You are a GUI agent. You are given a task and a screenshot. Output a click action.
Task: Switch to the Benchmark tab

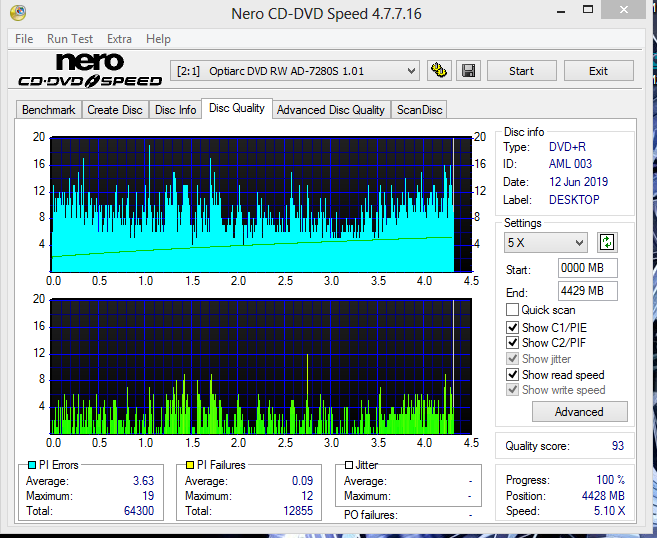click(49, 110)
